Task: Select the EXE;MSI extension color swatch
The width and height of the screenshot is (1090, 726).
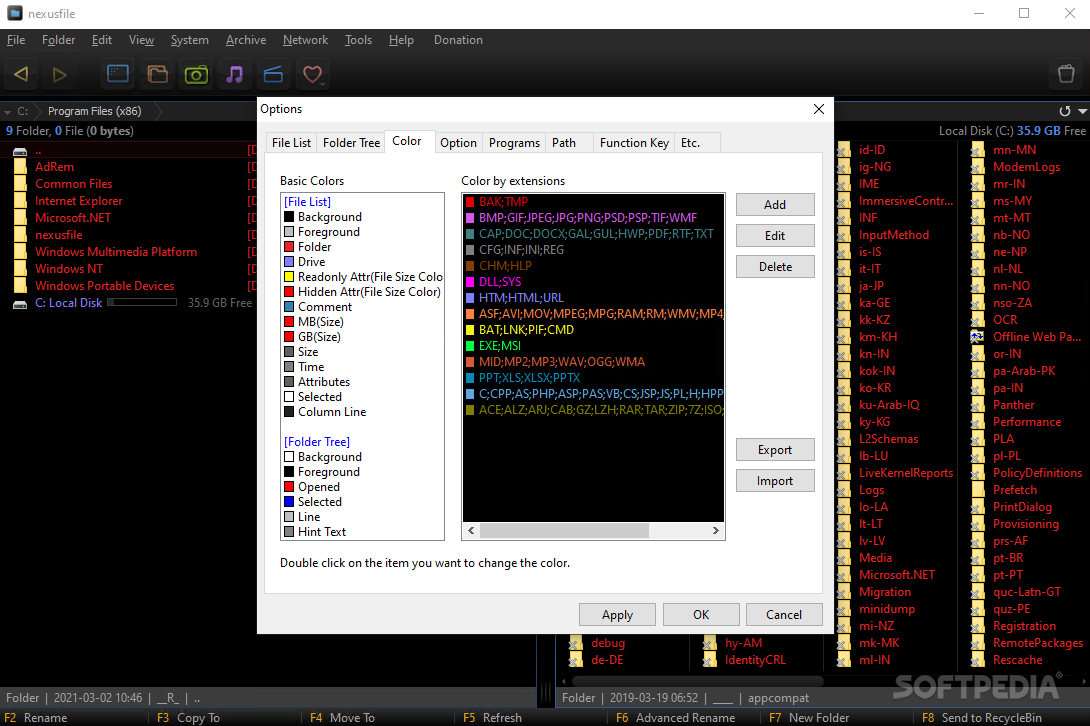Action: click(470, 346)
